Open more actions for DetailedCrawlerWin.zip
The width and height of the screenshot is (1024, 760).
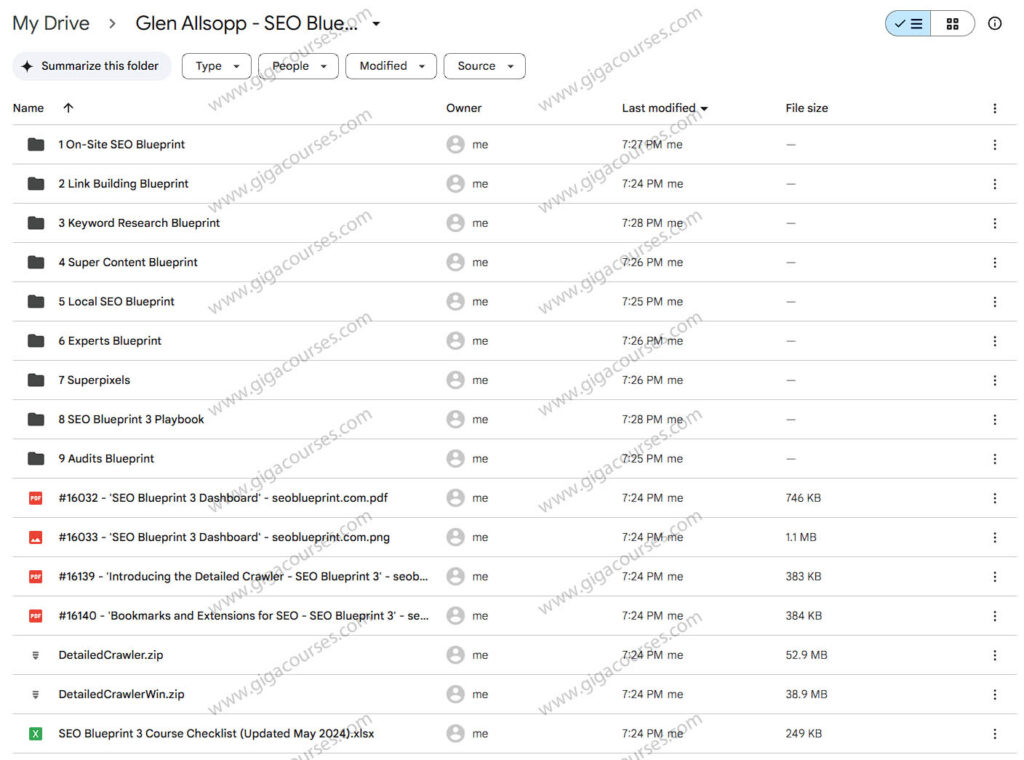click(x=994, y=694)
